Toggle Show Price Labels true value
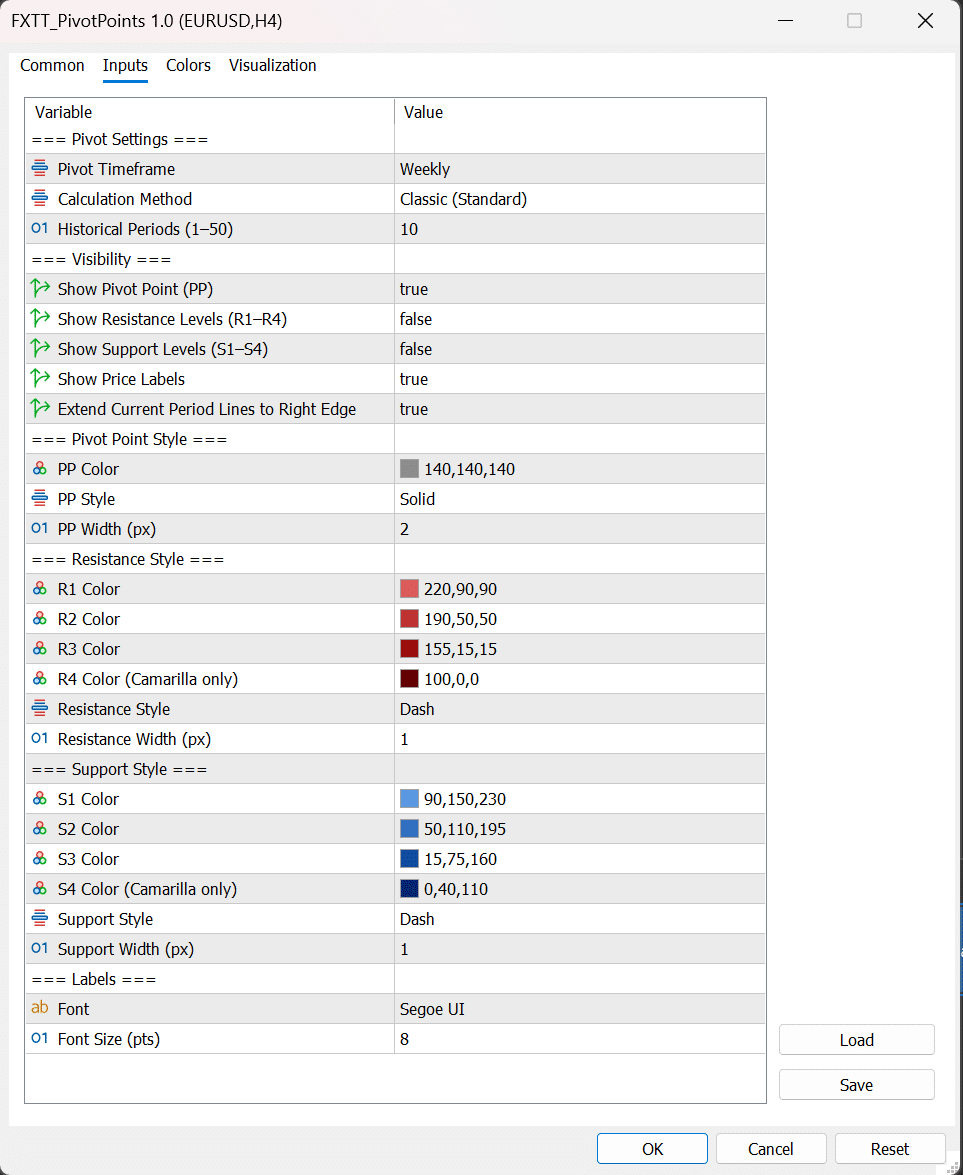Screen dimensions: 963x1175 click(414, 379)
